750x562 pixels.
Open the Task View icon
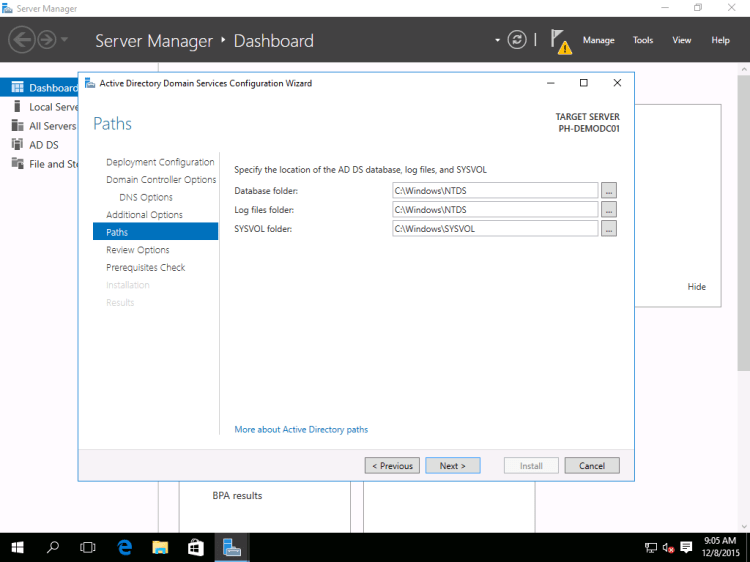coord(88,547)
